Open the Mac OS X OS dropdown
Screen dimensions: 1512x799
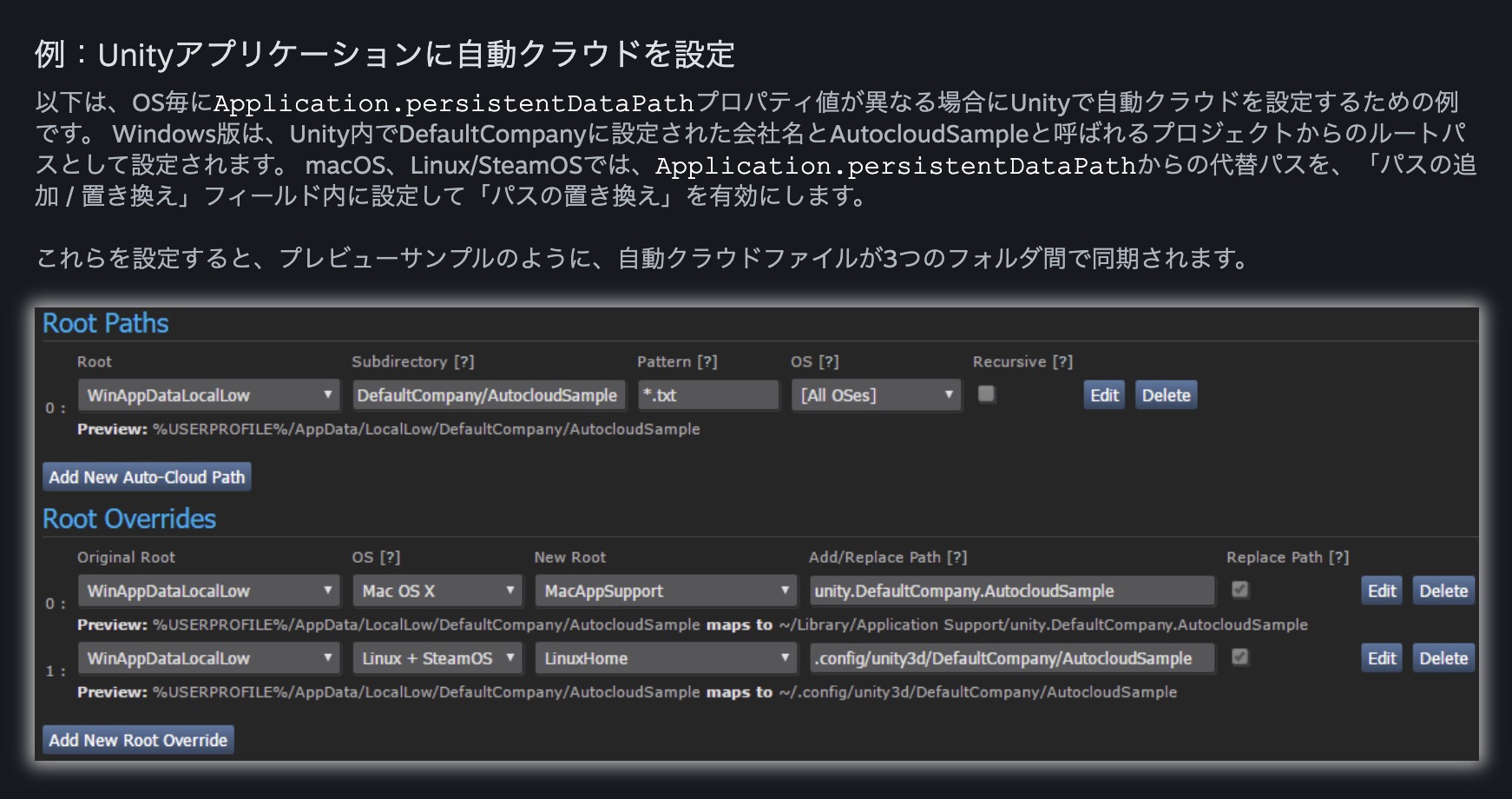pyautogui.click(x=437, y=591)
